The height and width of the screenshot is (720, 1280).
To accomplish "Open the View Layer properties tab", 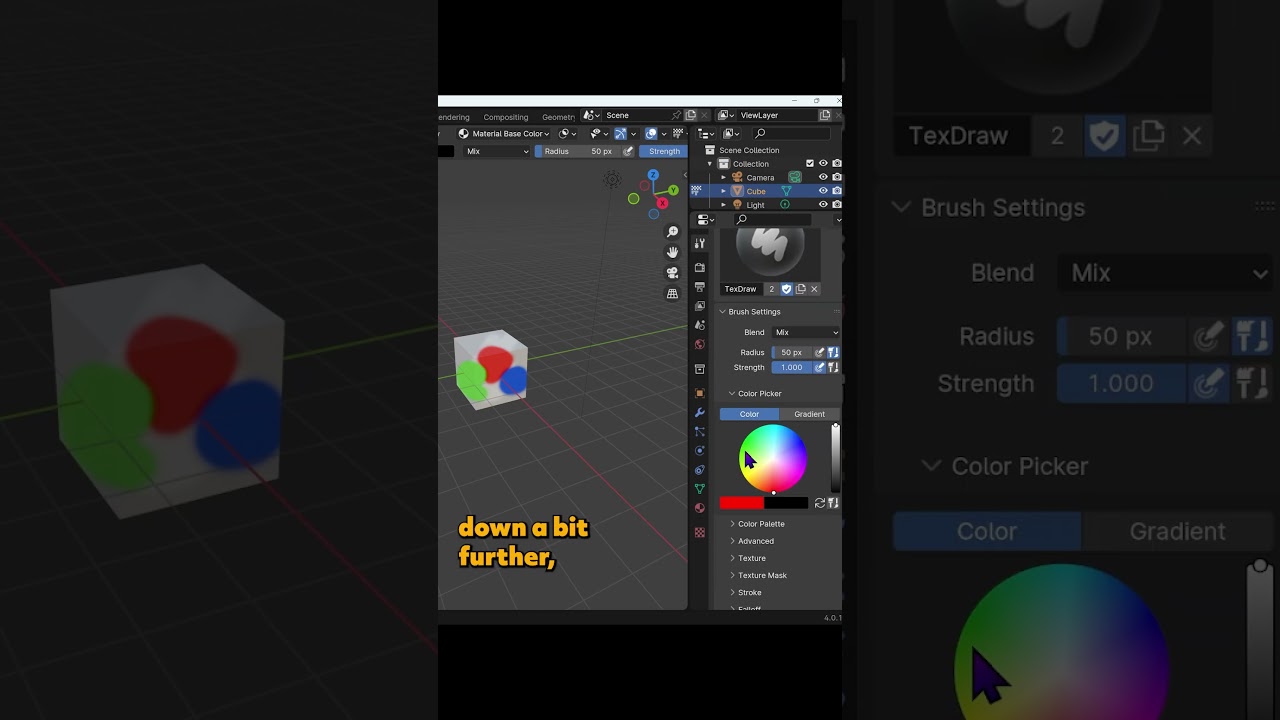I will (x=700, y=306).
